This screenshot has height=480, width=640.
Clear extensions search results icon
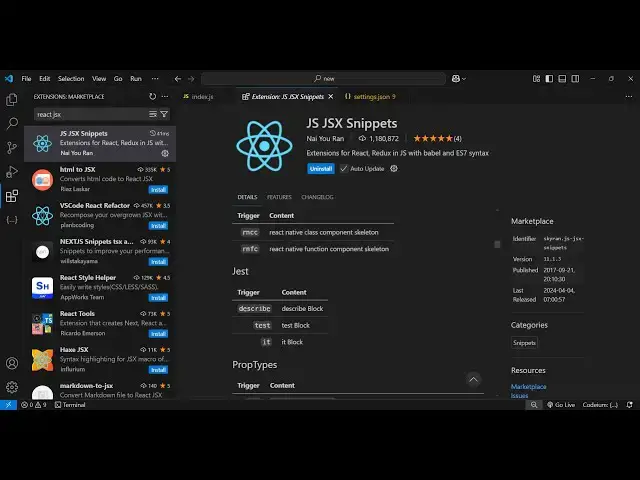click(x=153, y=114)
